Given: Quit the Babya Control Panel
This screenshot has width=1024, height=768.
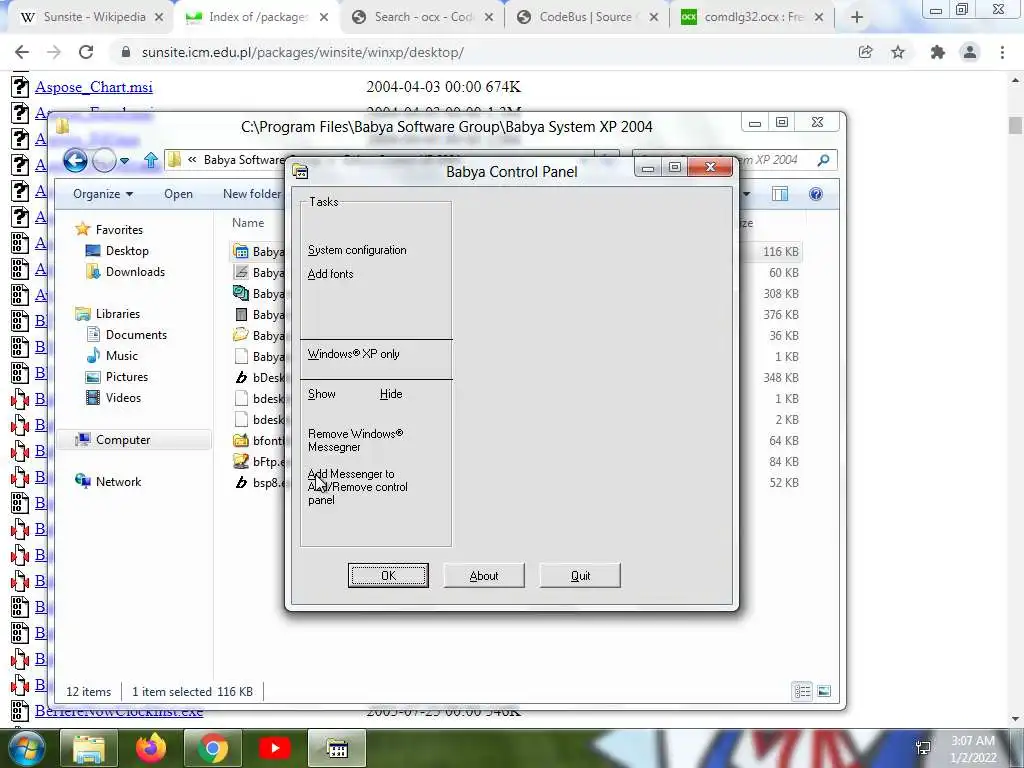Looking at the screenshot, I should click(x=580, y=575).
